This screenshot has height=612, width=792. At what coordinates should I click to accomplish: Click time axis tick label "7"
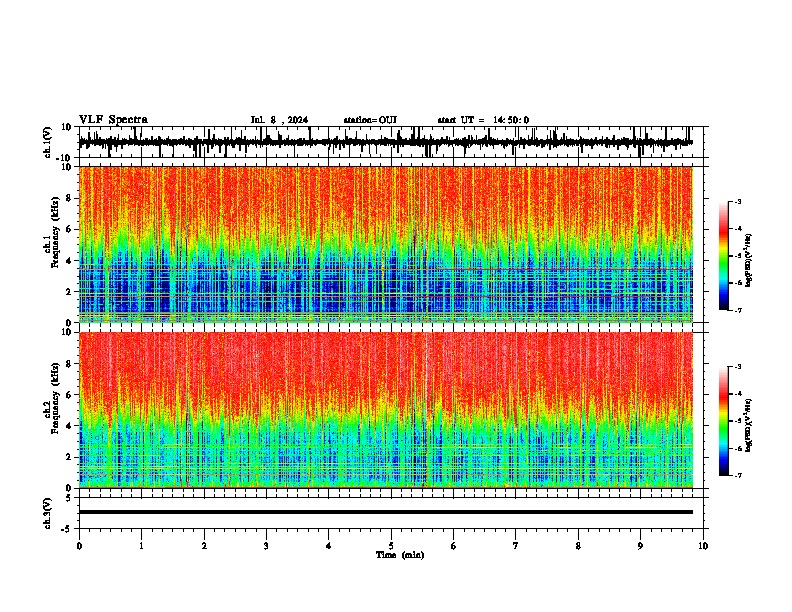(516, 545)
